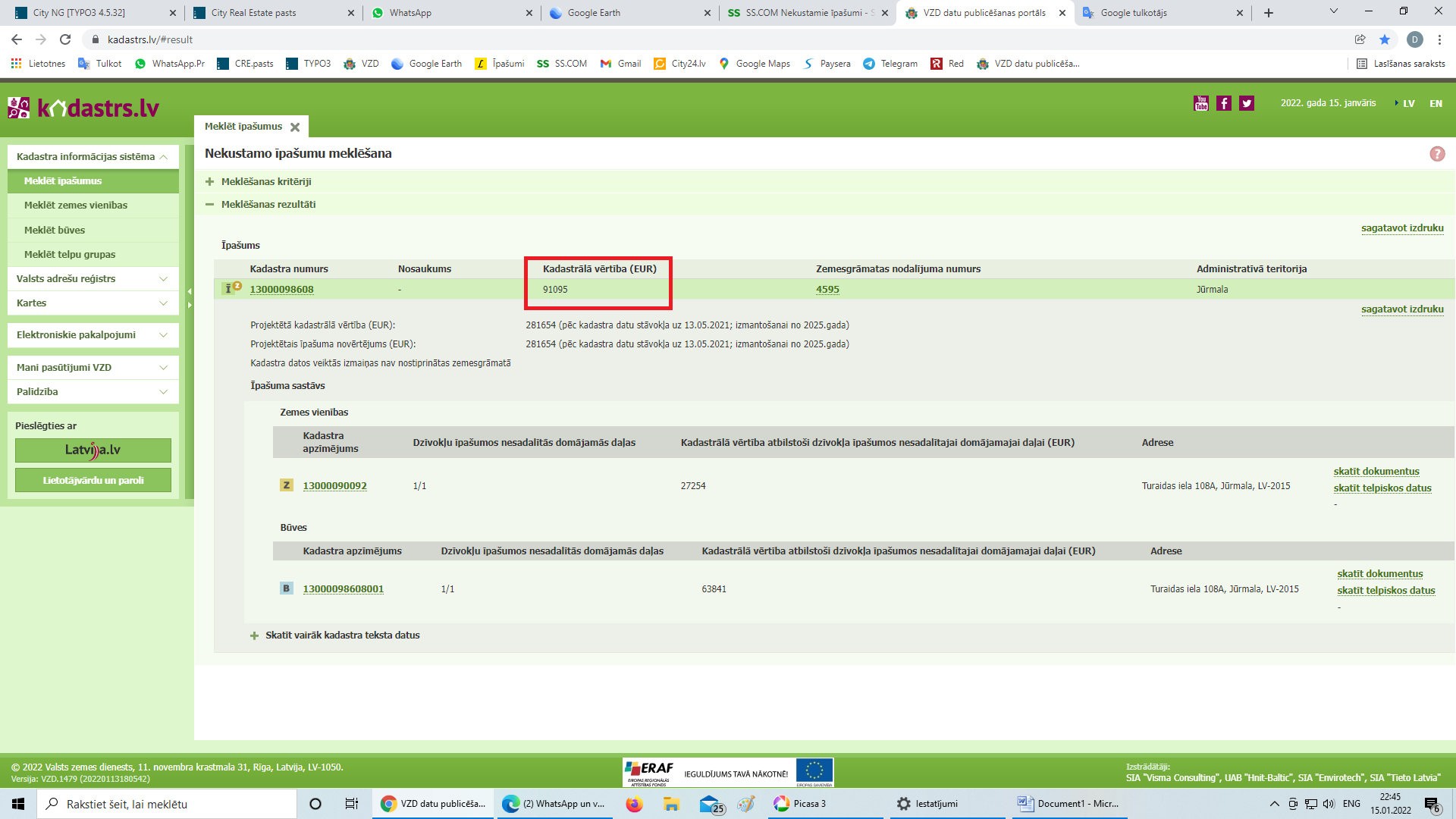
Task: Click the blue B building icon
Action: coord(287,588)
